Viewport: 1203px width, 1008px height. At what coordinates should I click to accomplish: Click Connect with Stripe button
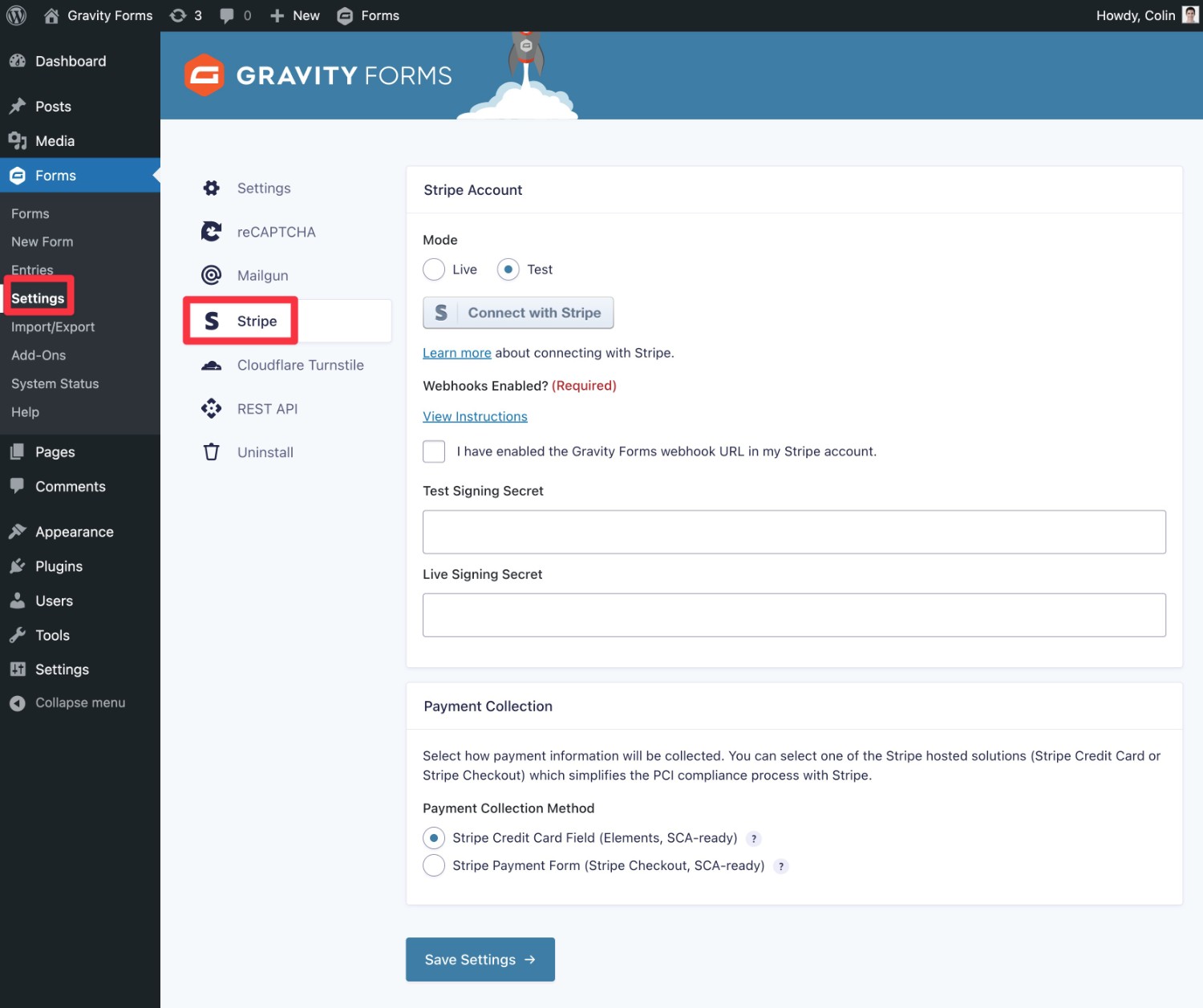[x=518, y=313]
